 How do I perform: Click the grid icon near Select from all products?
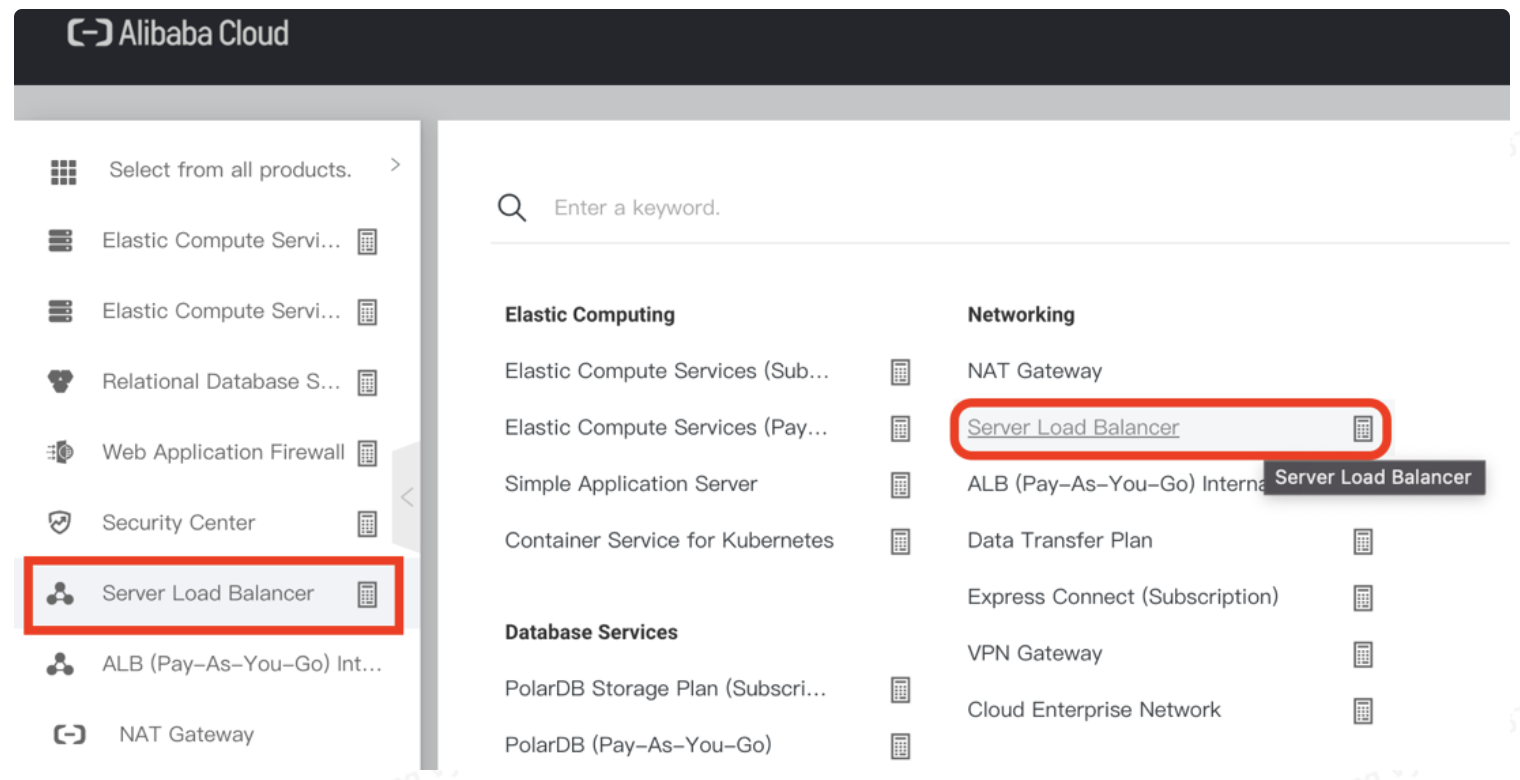(x=62, y=169)
